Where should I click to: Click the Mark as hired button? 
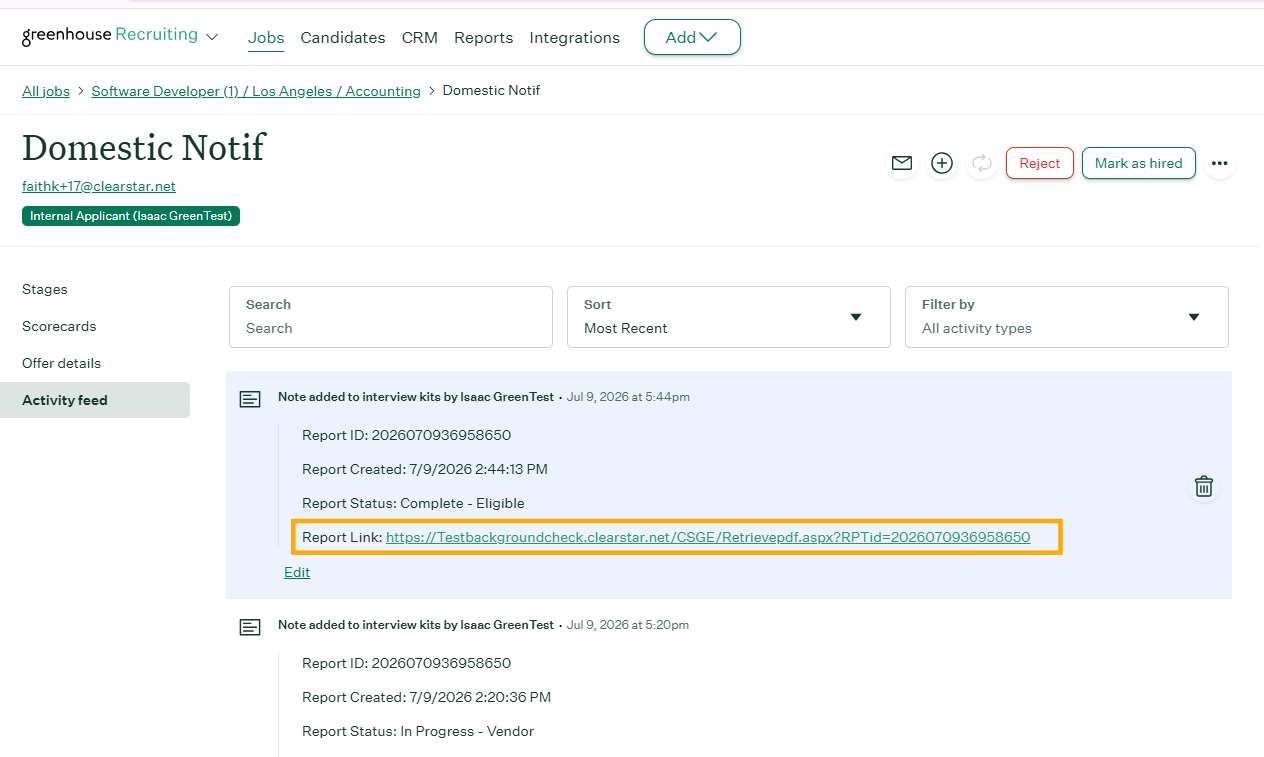point(1139,163)
